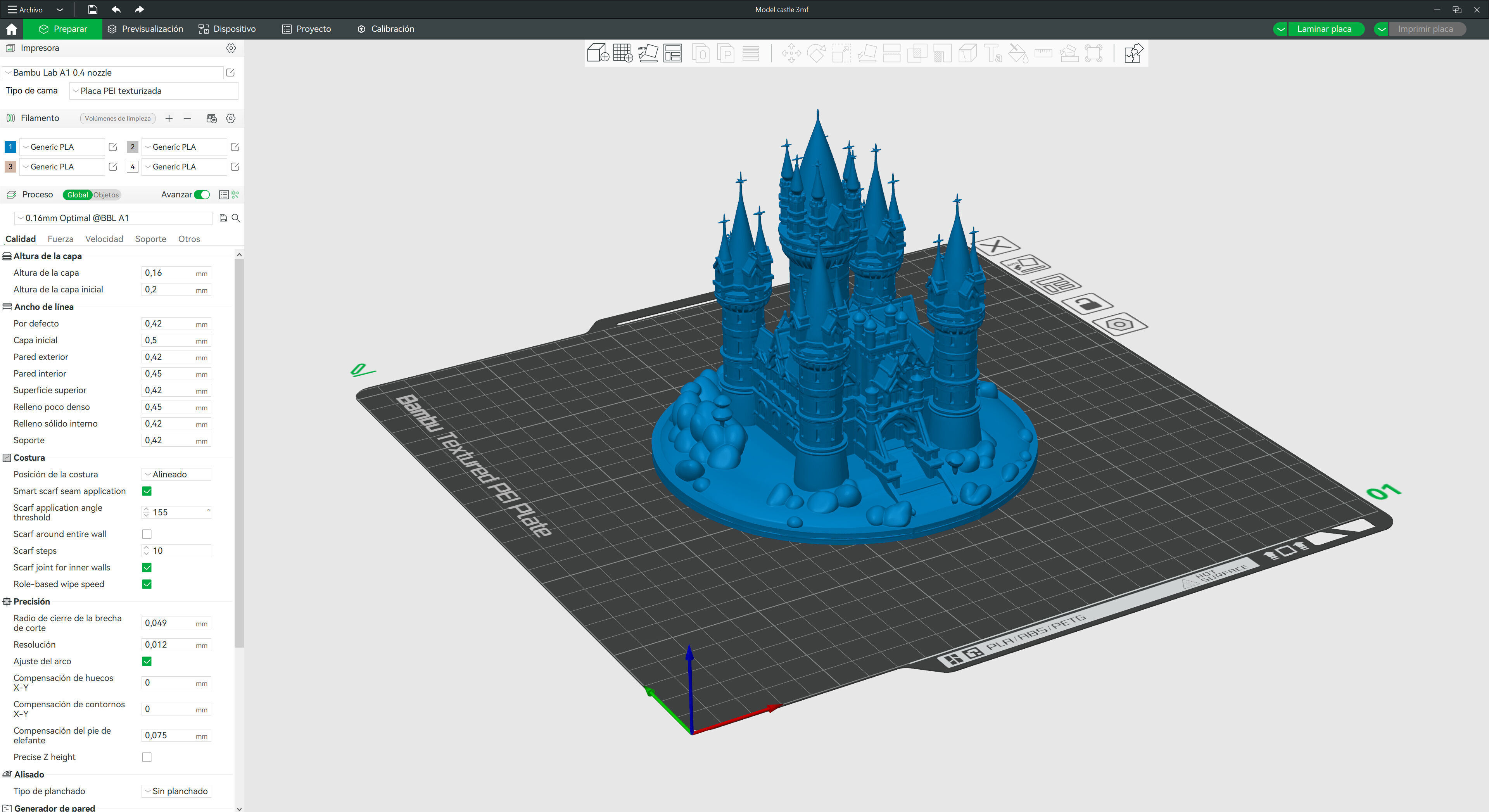This screenshot has width=1489, height=812.
Task: Switch to Soporte settings tab
Action: 150,239
